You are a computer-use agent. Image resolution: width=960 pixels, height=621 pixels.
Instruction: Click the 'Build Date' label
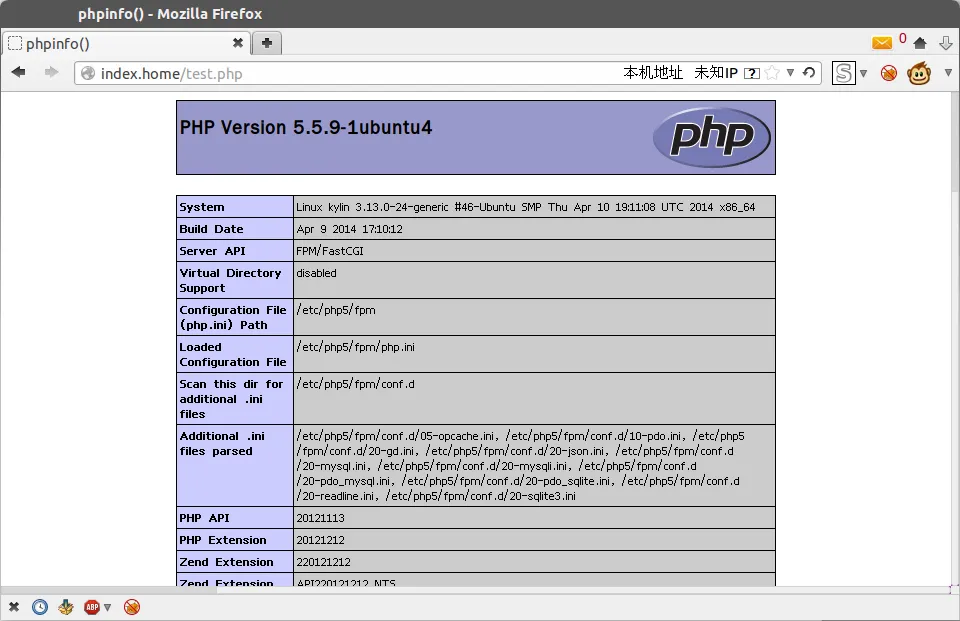tap(211, 229)
